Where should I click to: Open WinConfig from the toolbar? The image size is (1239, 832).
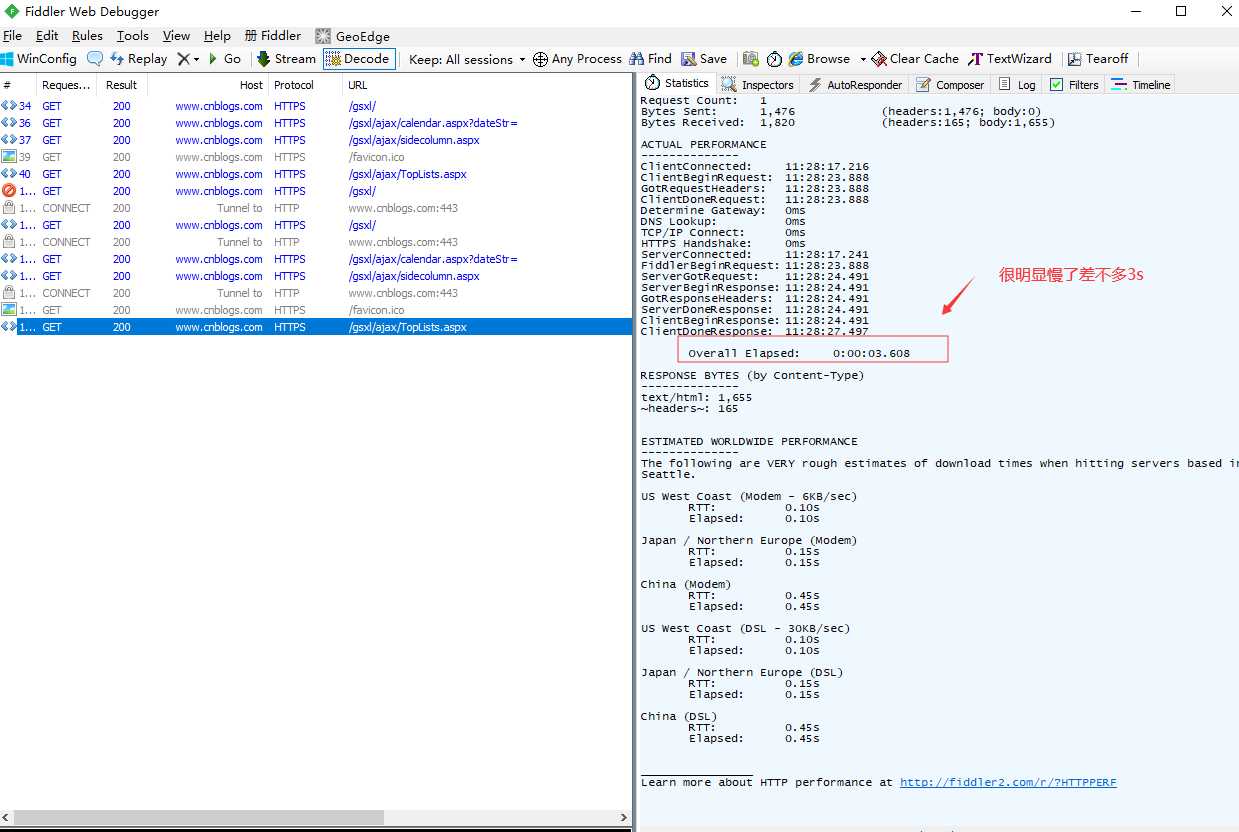pyautogui.click(x=39, y=59)
